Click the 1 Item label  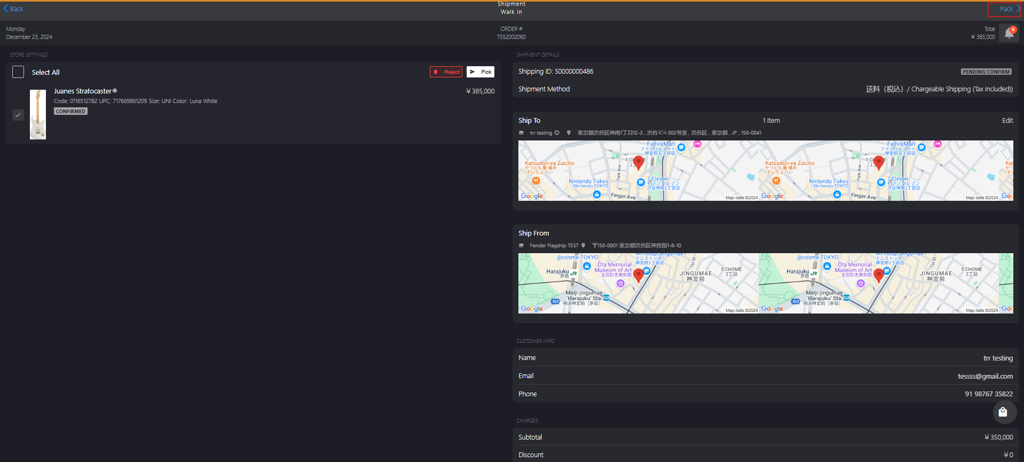tap(771, 120)
